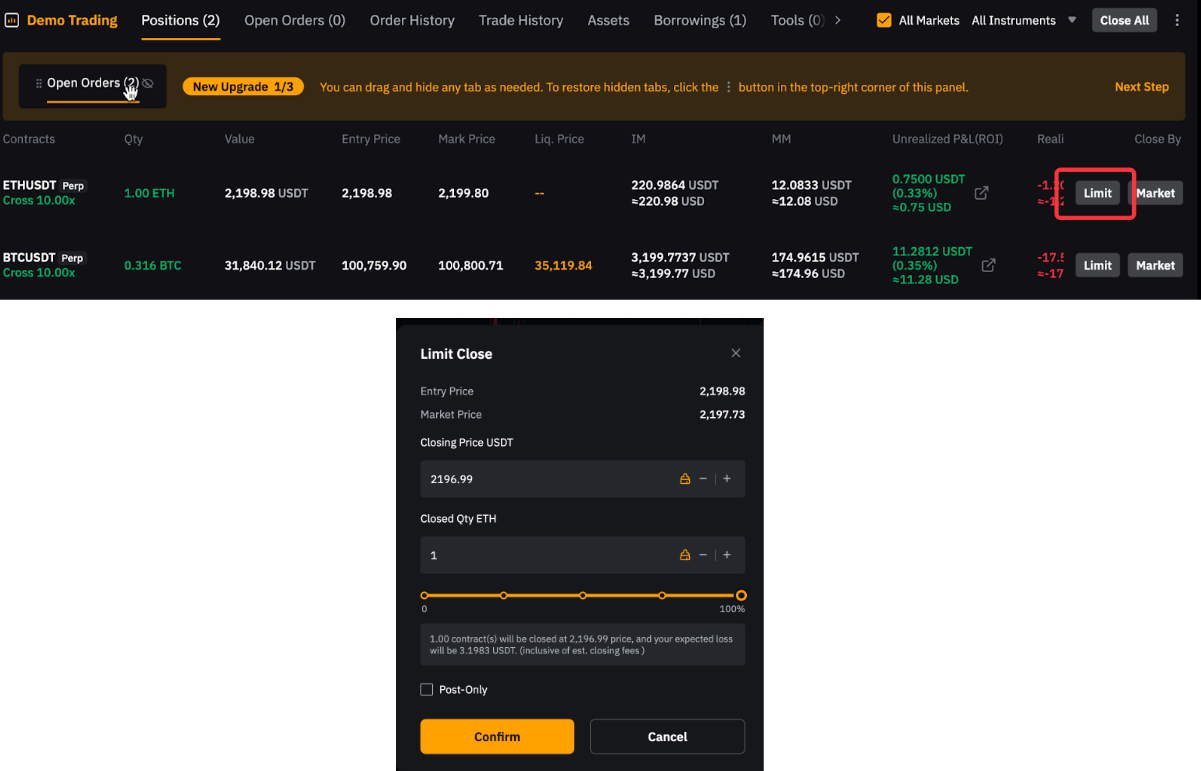Close the Limit Close dialog

736,353
